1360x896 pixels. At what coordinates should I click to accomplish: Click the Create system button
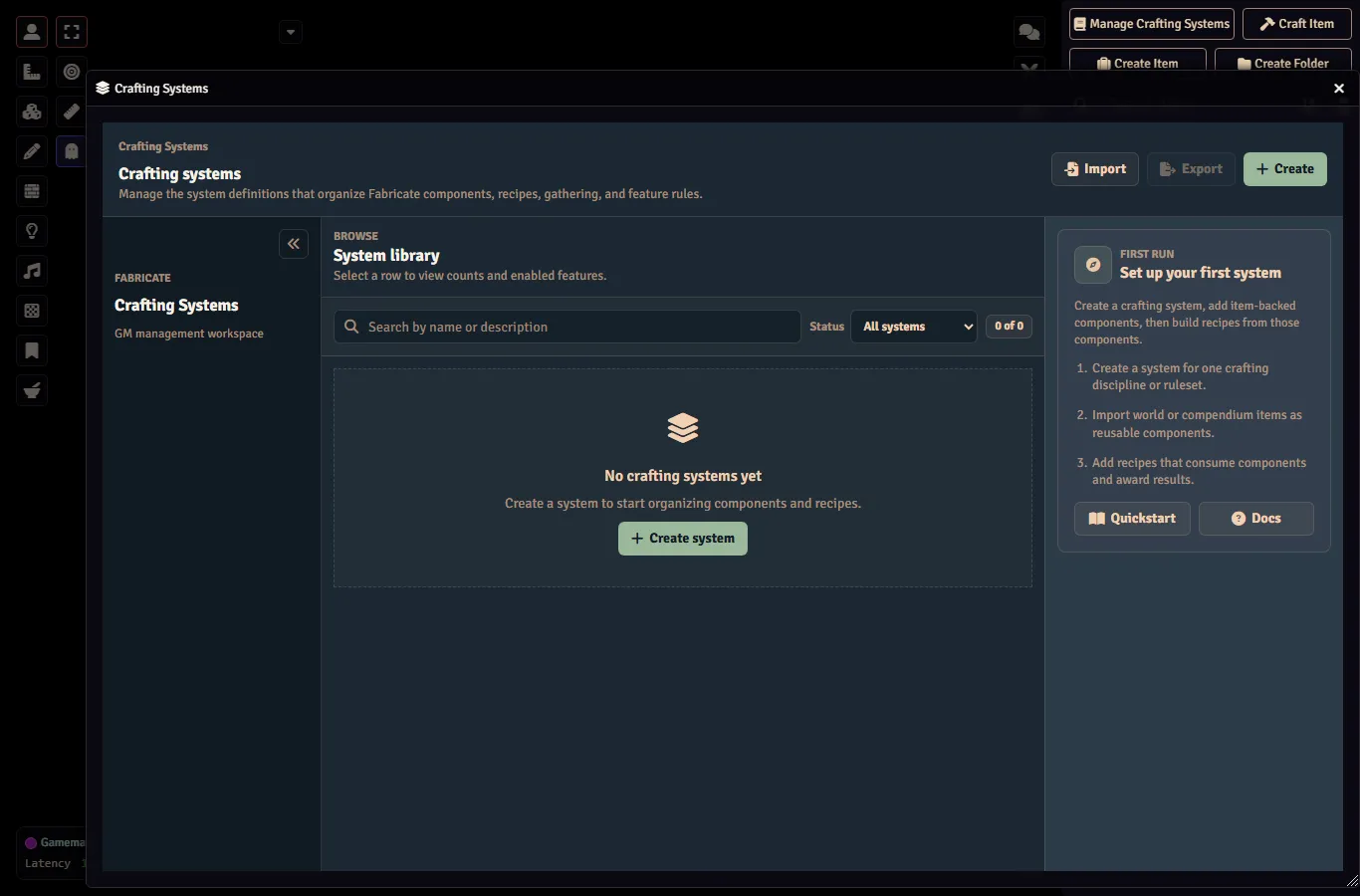(683, 539)
